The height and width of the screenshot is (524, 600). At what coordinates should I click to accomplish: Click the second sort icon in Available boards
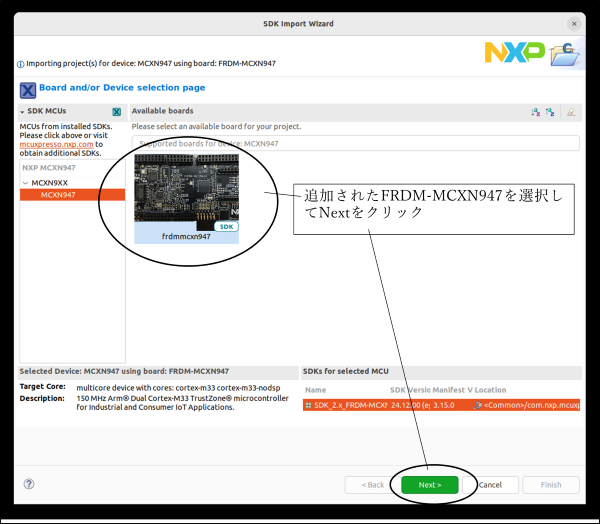pos(550,112)
